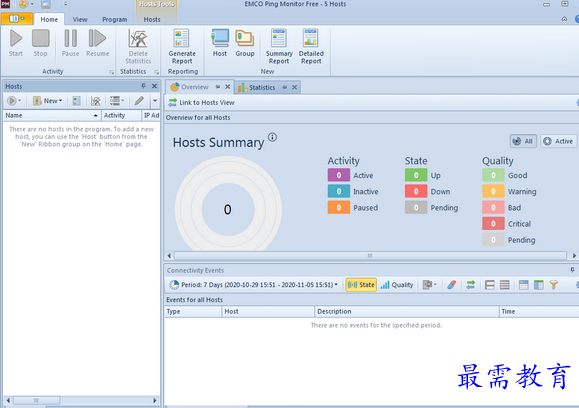Add a new Host from ribbon
The height and width of the screenshot is (408, 579).
pos(220,43)
